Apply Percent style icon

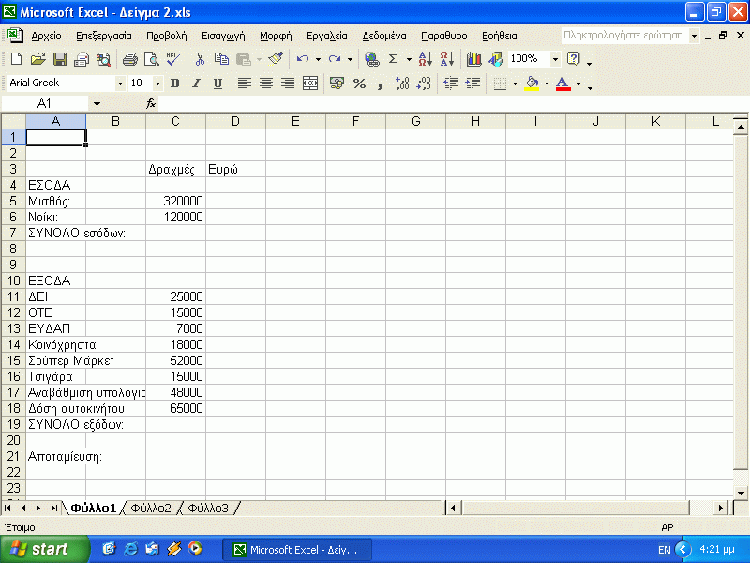[x=359, y=84]
